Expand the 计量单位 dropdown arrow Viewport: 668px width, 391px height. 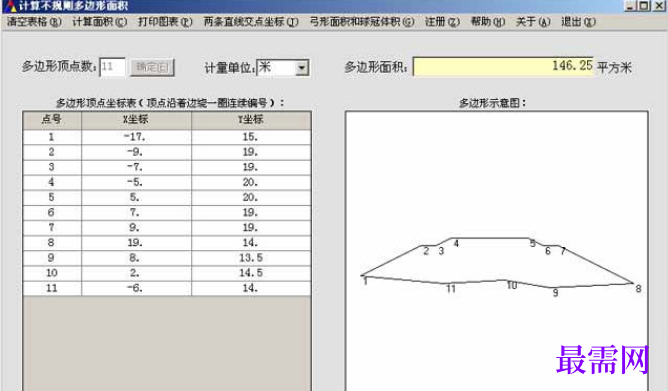302,68
